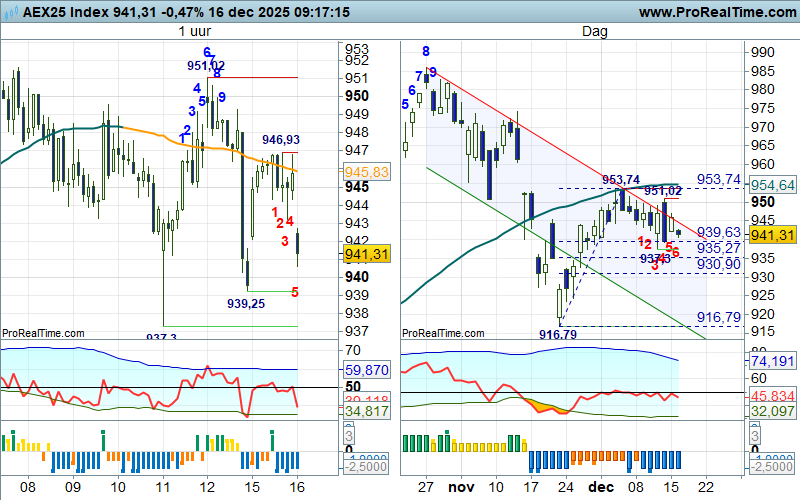Click the 60 level on Dag oscillator axis
800x500 pixels.
(x=759, y=379)
